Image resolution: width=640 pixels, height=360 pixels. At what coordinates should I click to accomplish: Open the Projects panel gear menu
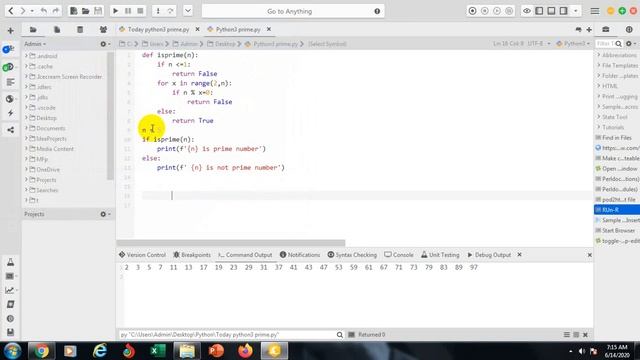coord(105,214)
